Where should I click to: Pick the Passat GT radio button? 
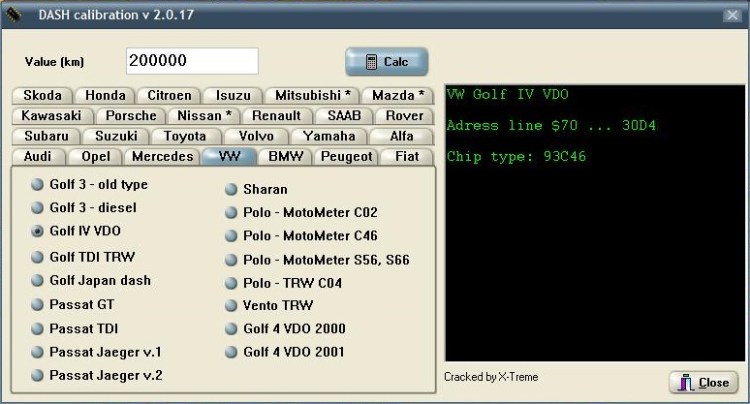pyautogui.click(x=38, y=304)
